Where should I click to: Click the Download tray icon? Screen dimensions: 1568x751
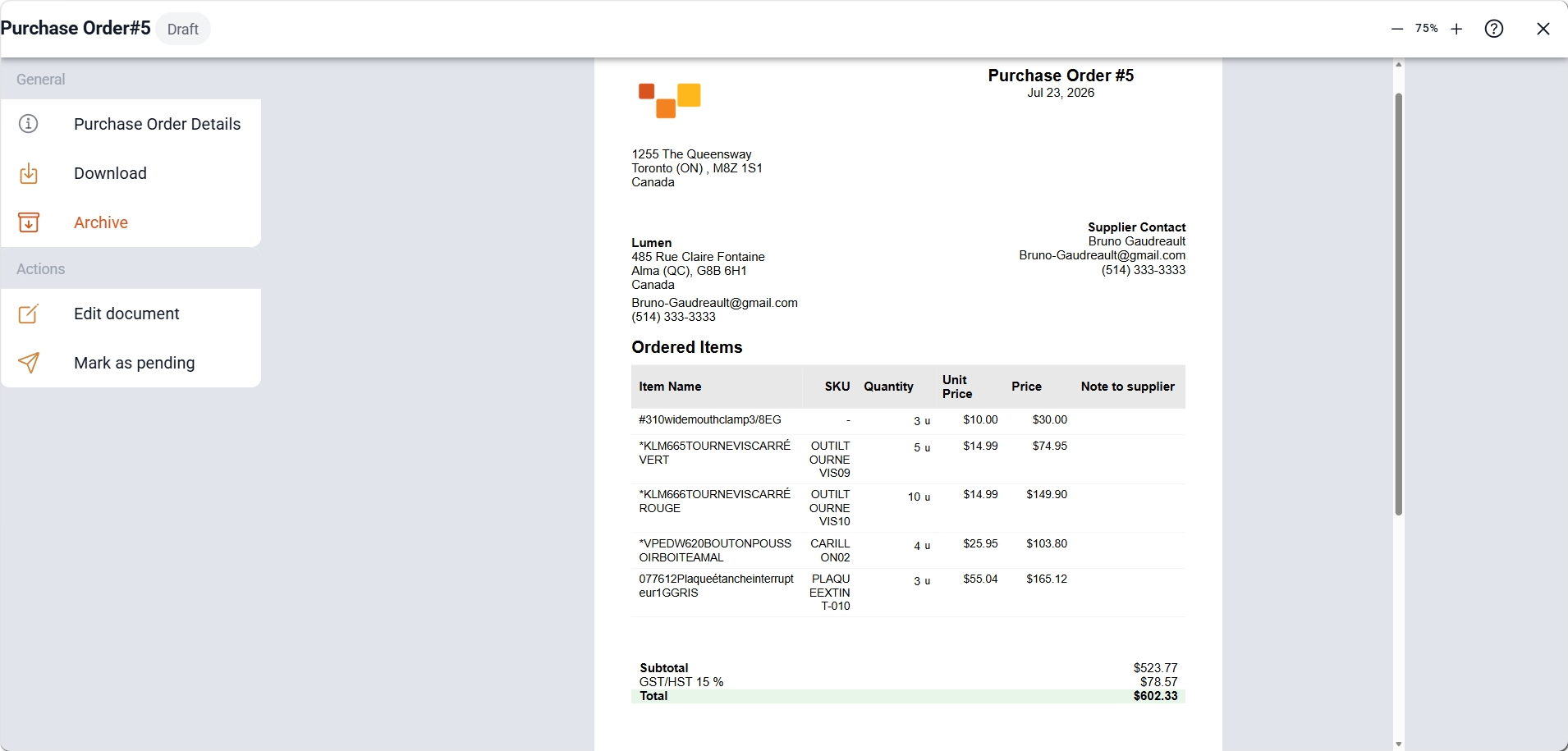click(29, 173)
